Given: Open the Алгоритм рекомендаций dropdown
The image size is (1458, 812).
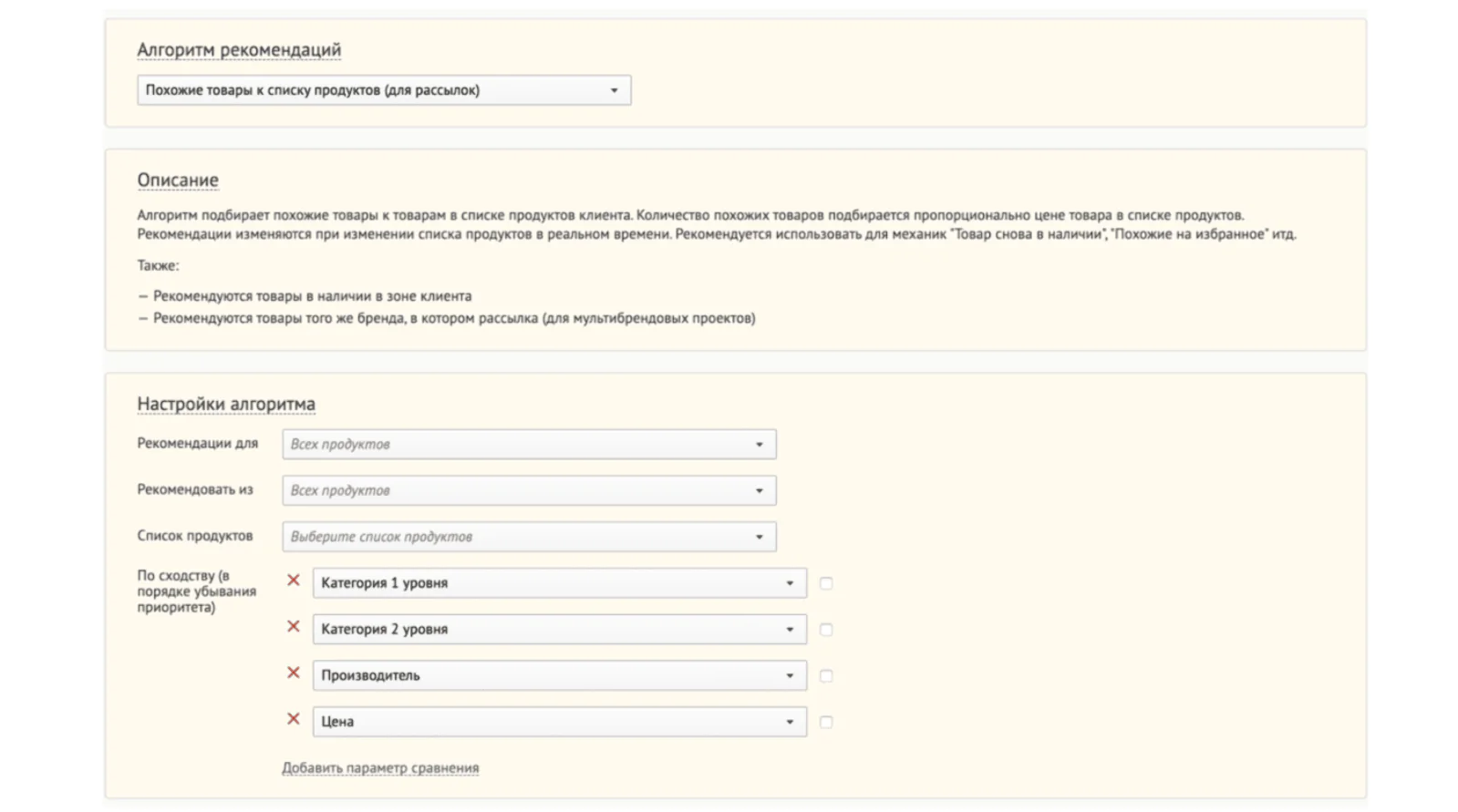Looking at the screenshot, I should click(x=384, y=90).
